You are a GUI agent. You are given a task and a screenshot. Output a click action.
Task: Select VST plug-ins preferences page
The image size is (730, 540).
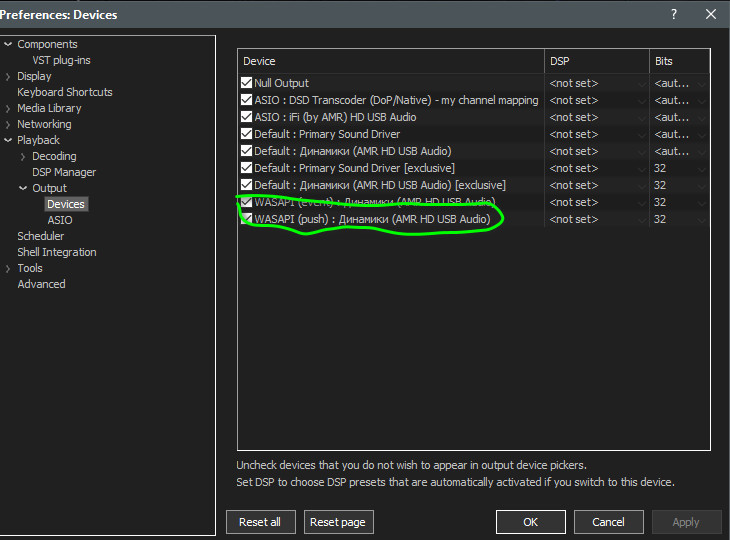click(x=61, y=60)
